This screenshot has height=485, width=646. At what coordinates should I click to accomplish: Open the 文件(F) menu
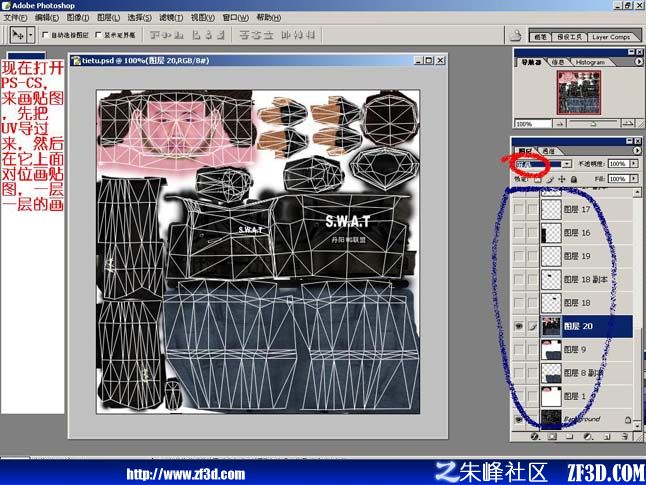[15, 18]
